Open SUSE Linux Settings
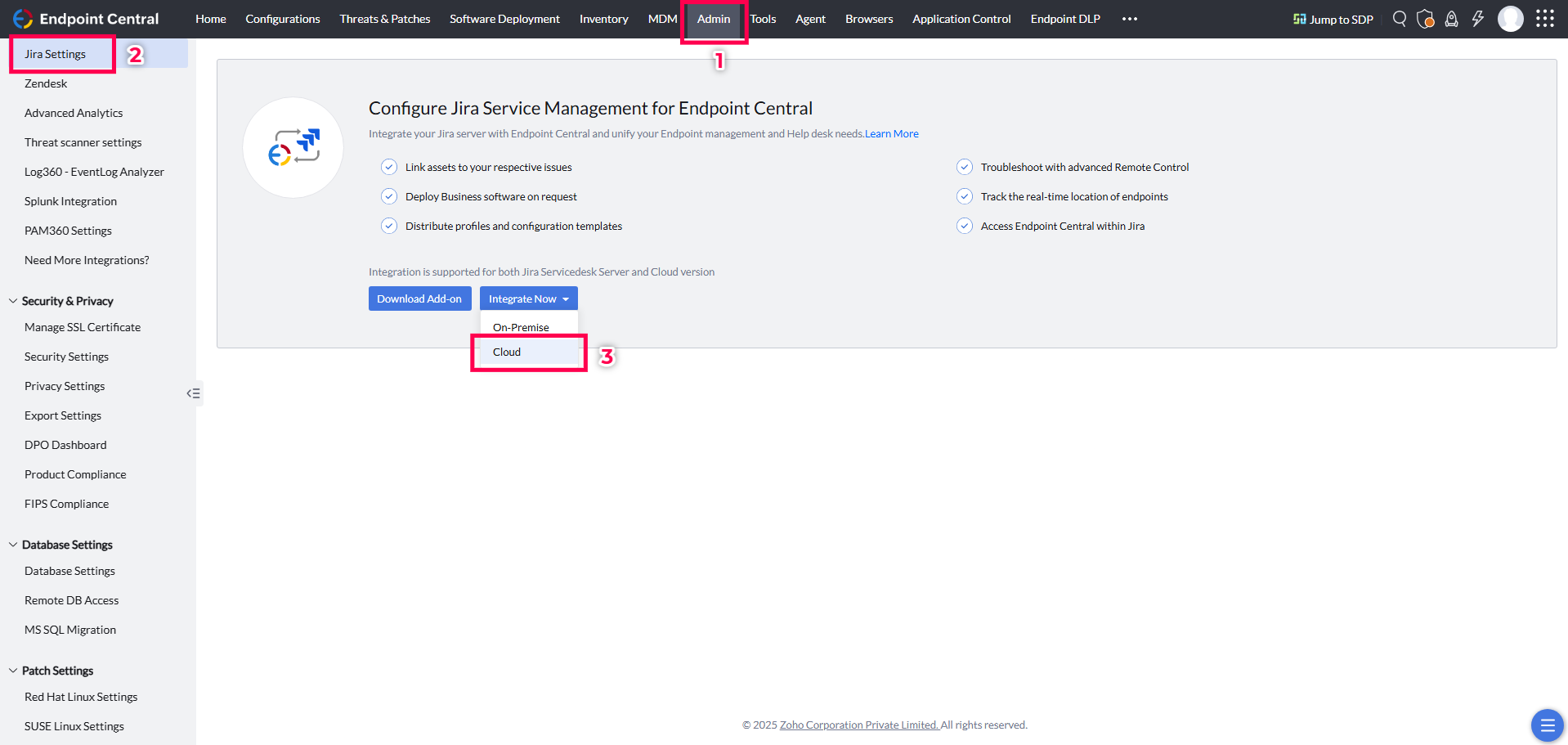The width and height of the screenshot is (1568, 745). point(74,726)
